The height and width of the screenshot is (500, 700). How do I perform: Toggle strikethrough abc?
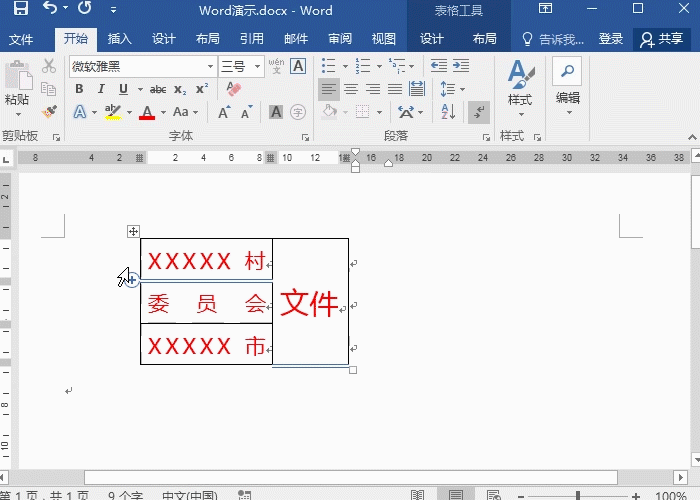[x=158, y=89]
